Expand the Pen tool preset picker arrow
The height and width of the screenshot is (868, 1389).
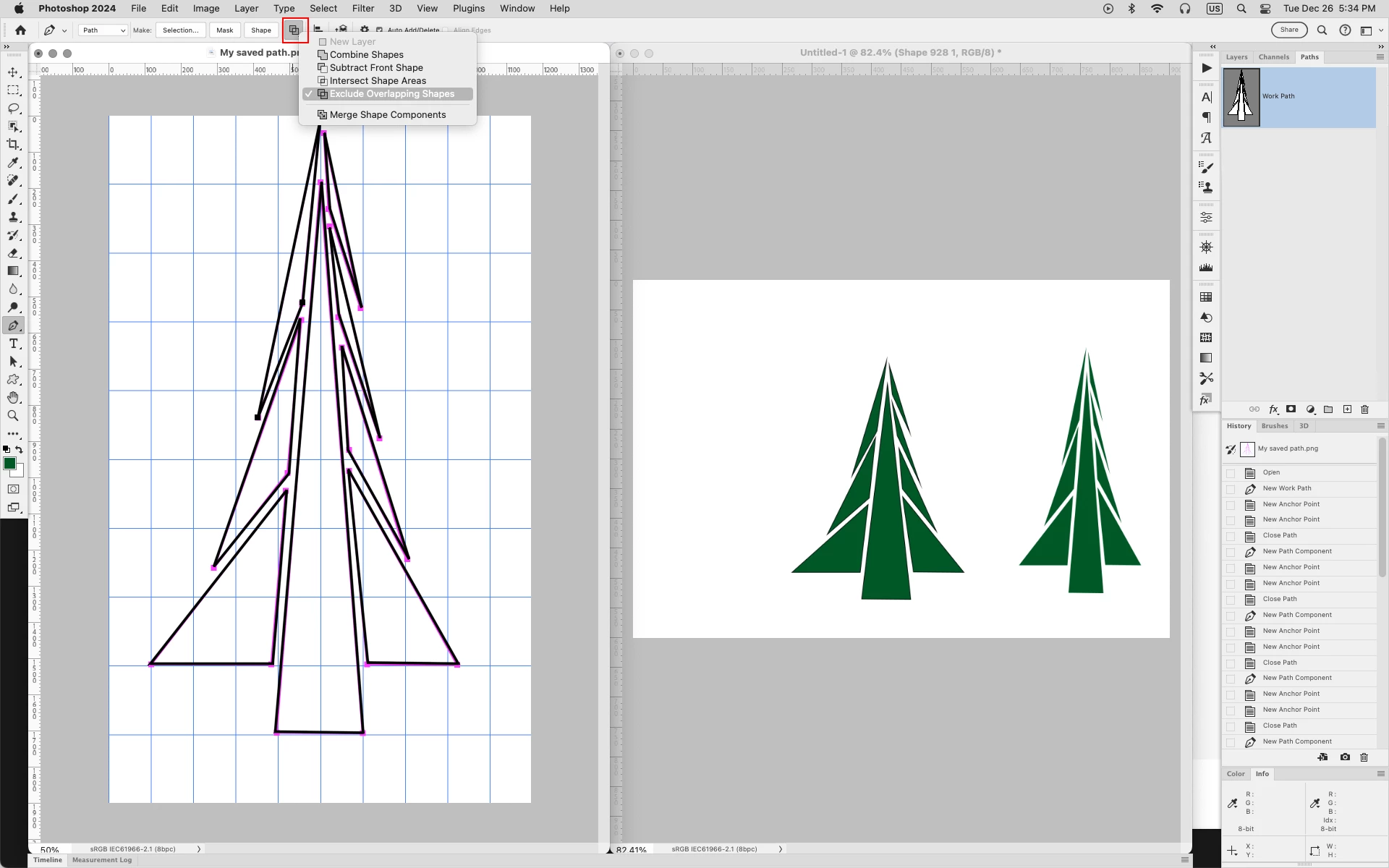pyautogui.click(x=64, y=30)
